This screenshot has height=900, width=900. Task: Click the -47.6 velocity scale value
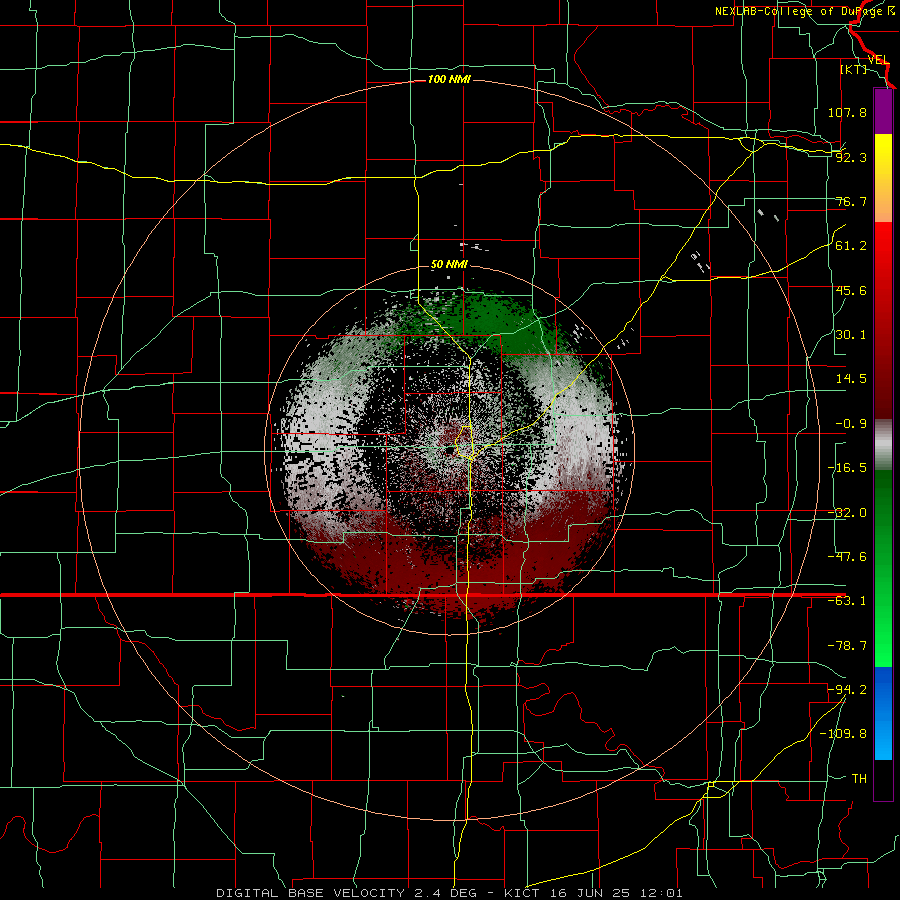pos(847,557)
